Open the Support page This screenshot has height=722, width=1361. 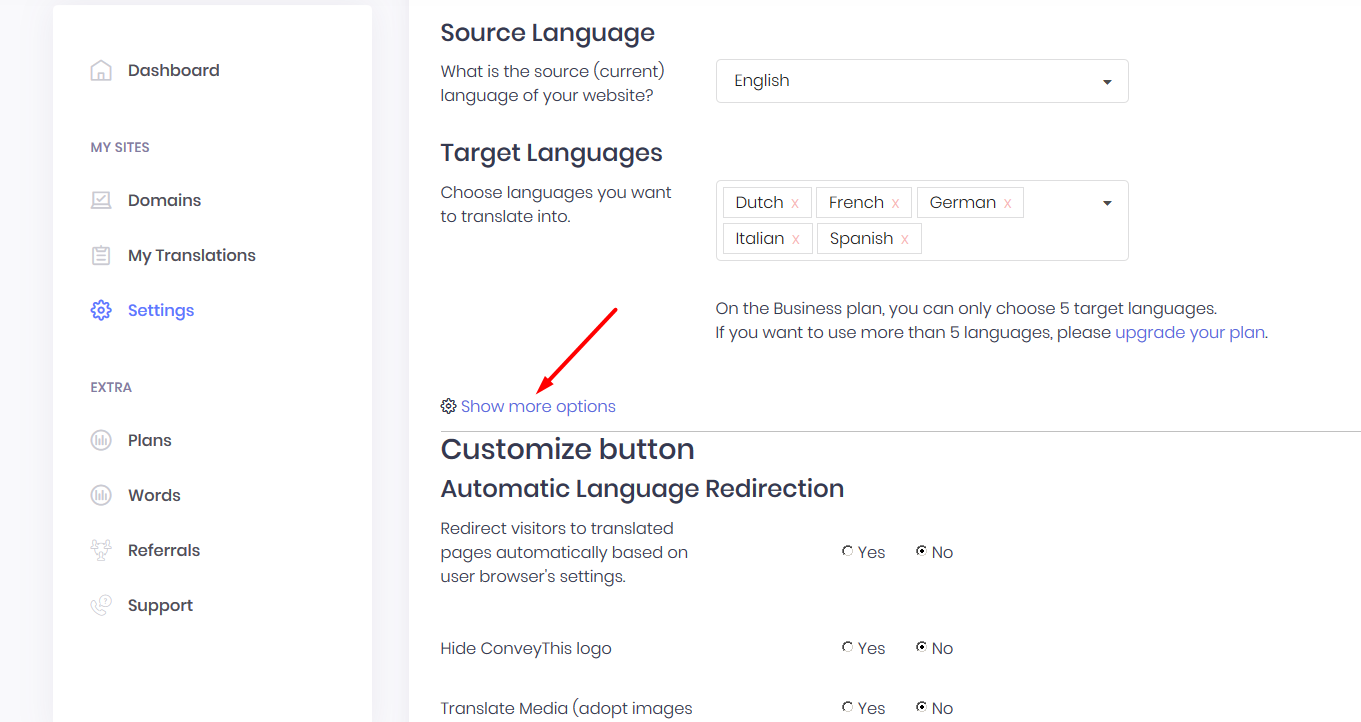click(160, 605)
